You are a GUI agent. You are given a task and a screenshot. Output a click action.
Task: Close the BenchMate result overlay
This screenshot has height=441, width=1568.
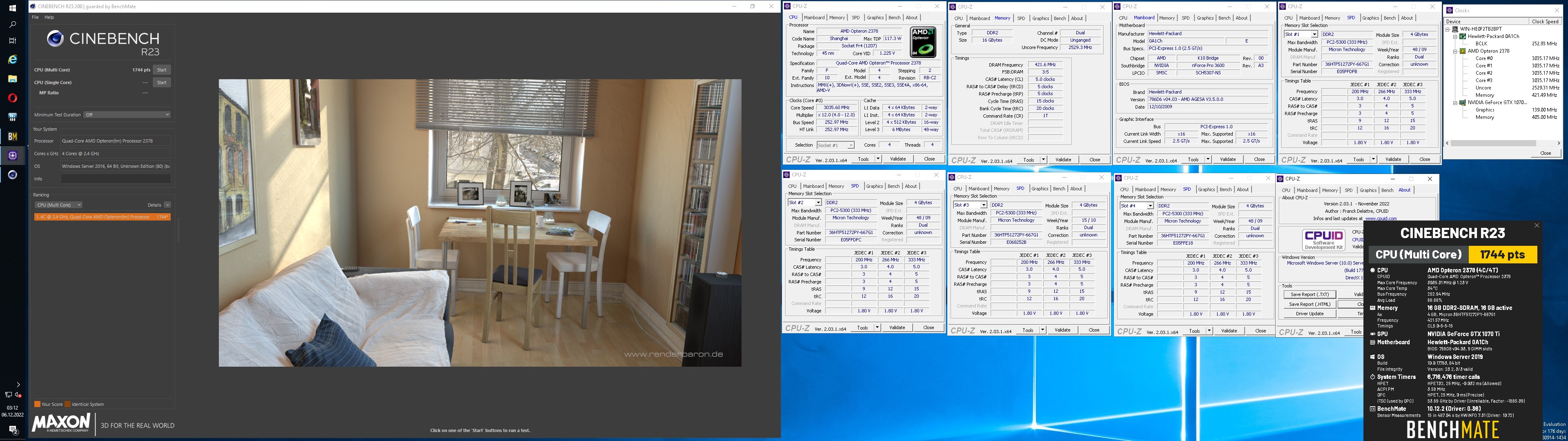[x=1536, y=226]
